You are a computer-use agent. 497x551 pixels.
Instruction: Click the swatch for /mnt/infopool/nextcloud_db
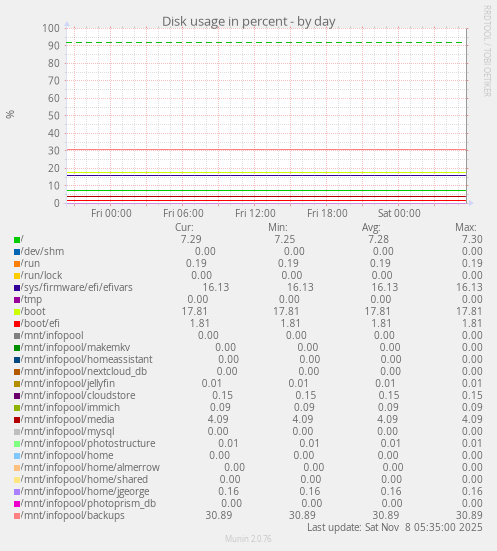coord(17,372)
